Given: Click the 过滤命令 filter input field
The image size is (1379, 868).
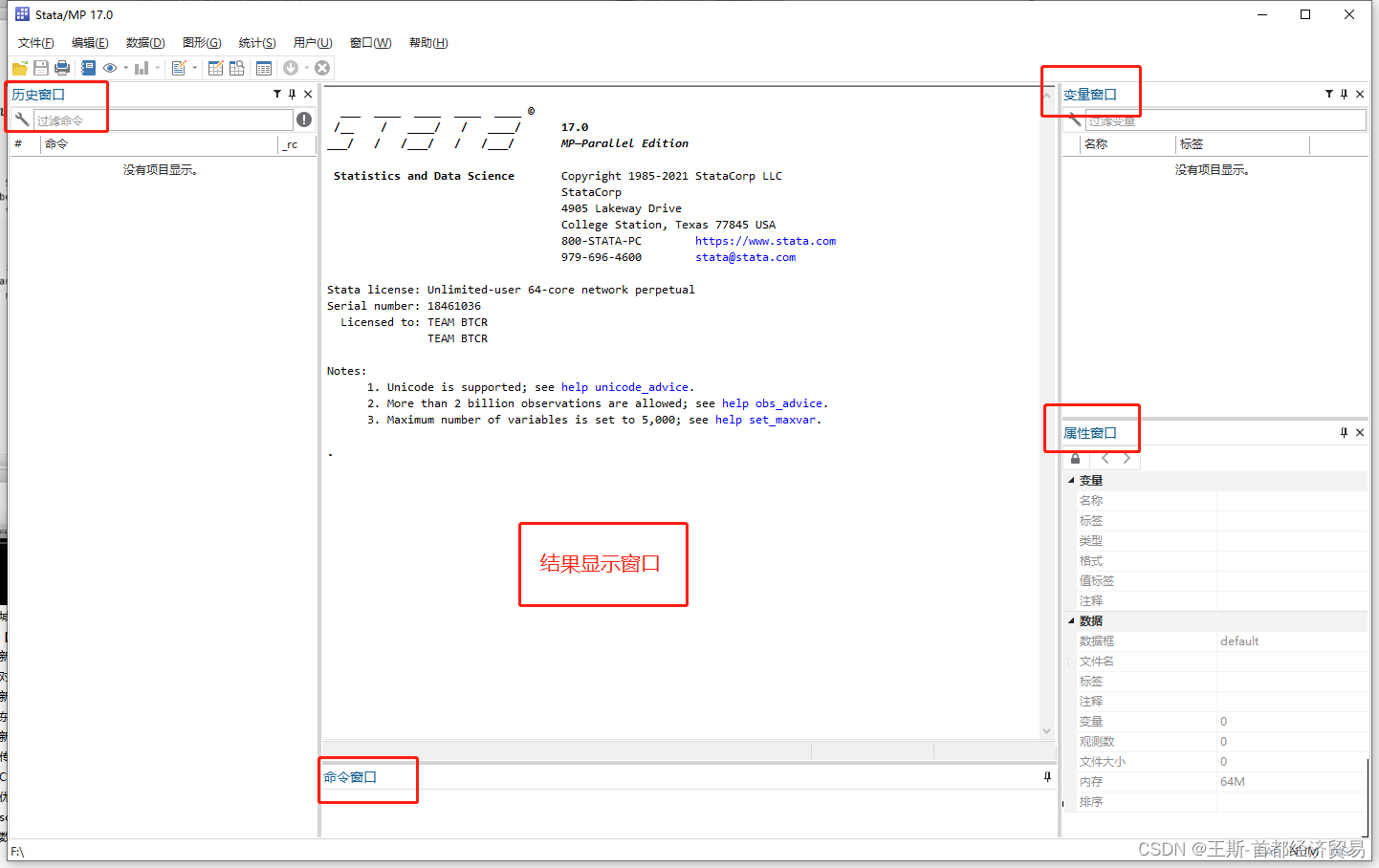Looking at the screenshot, I should click(164, 120).
